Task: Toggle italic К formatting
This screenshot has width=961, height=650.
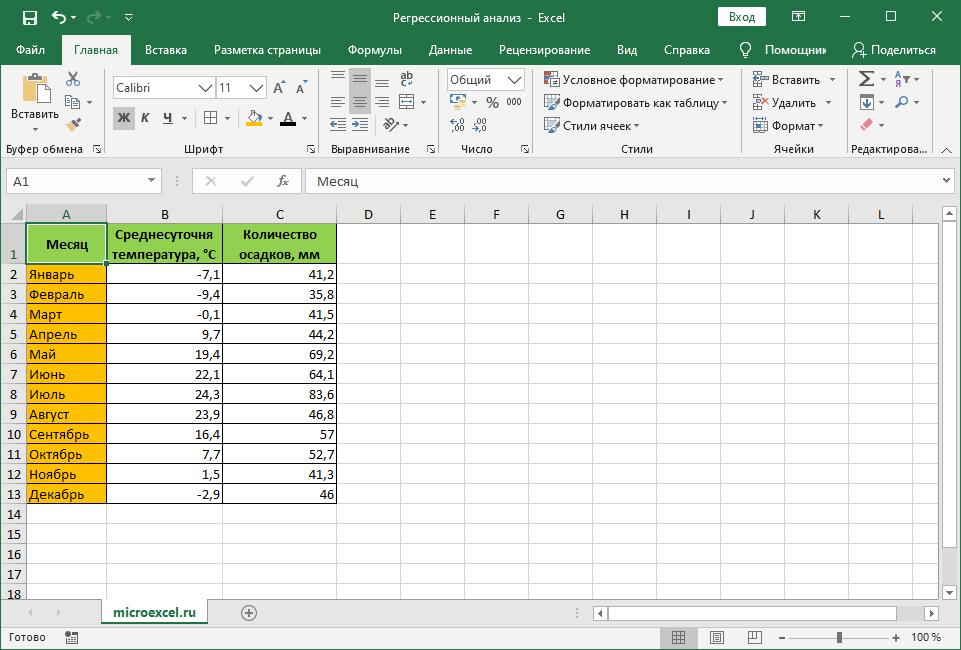Action: [x=145, y=118]
